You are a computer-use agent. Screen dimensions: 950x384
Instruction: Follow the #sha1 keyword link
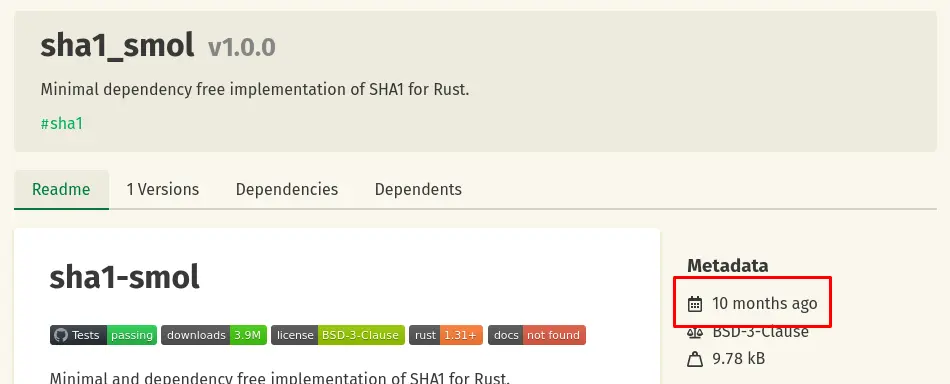tap(61, 124)
